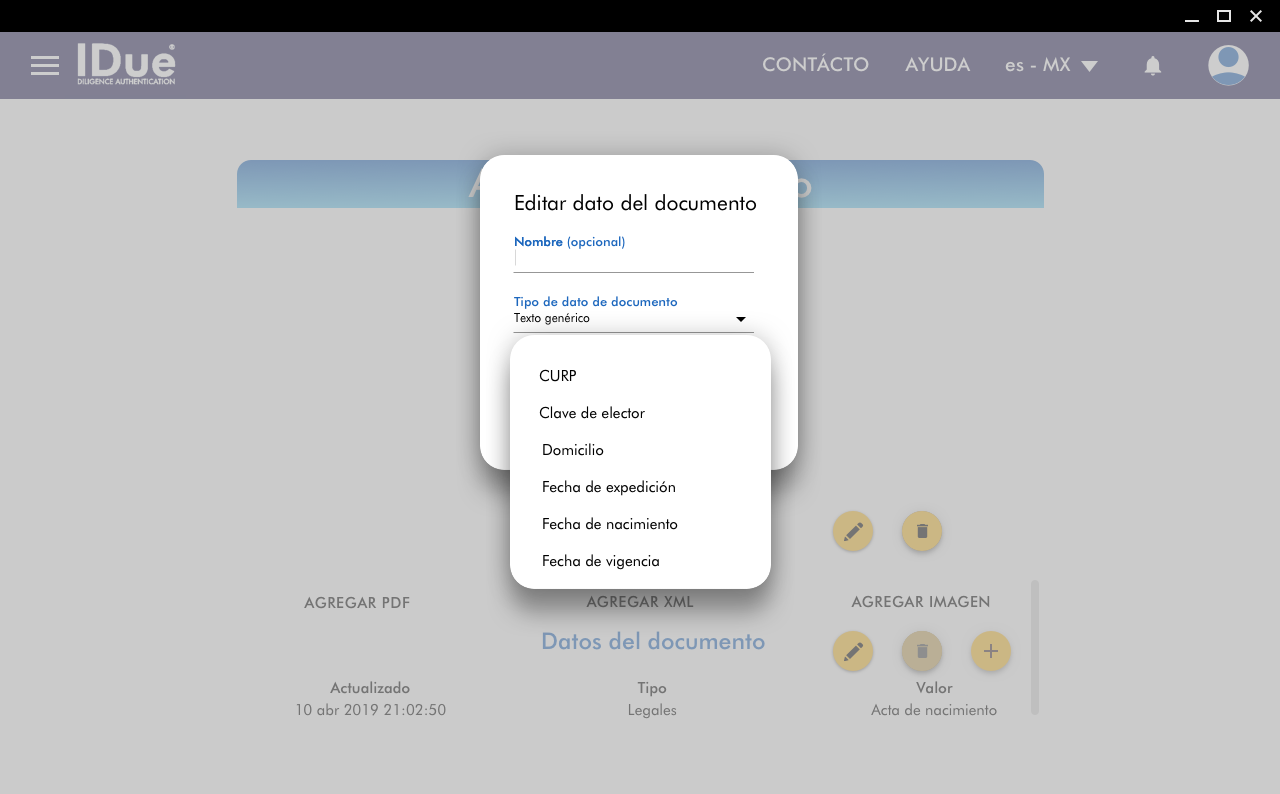Viewport: 1280px width, 794px height.
Task: Click the IDue logo
Action: click(x=126, y=64)
